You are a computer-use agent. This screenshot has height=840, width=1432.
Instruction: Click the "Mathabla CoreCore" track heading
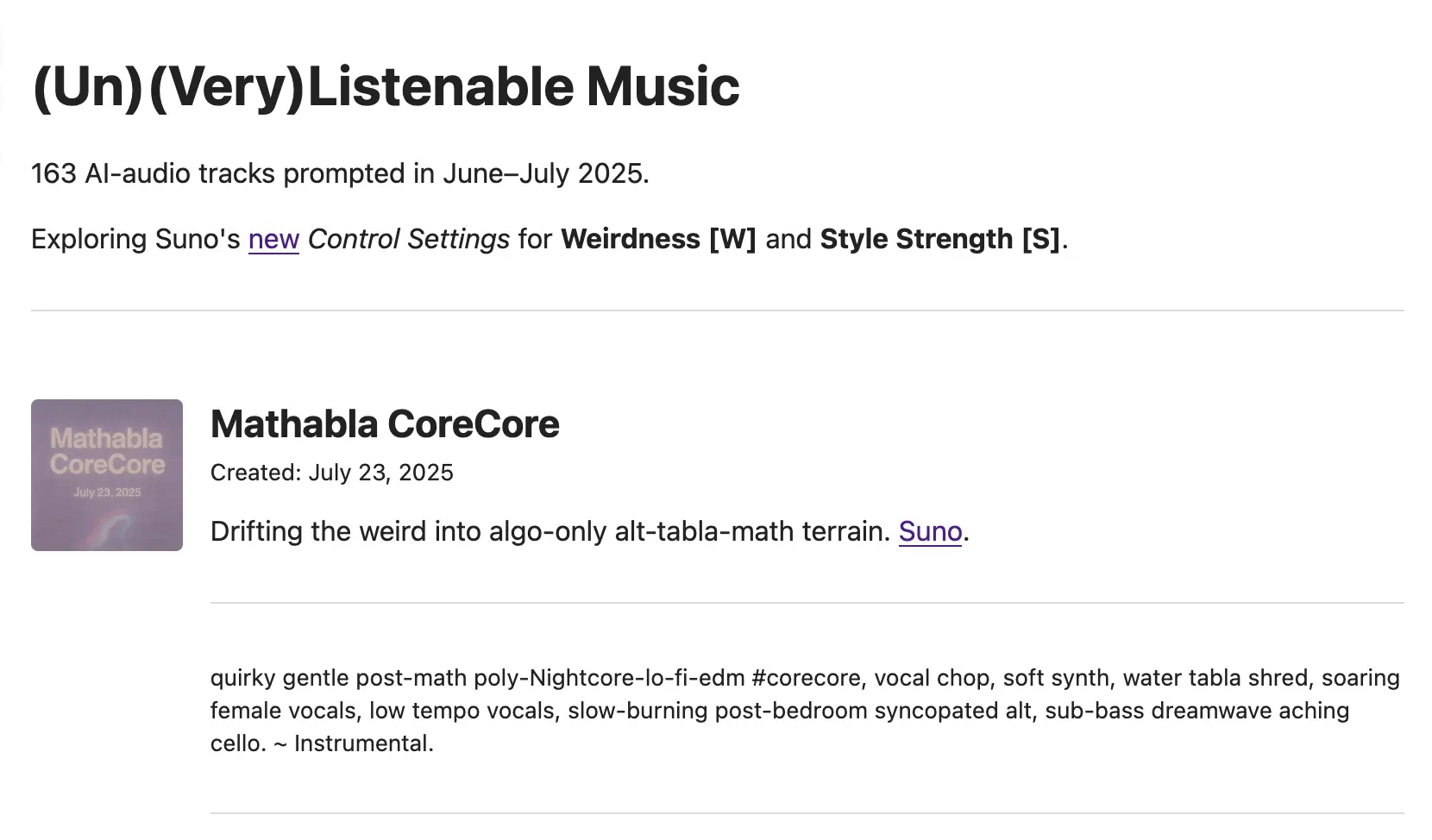point(385,424)
